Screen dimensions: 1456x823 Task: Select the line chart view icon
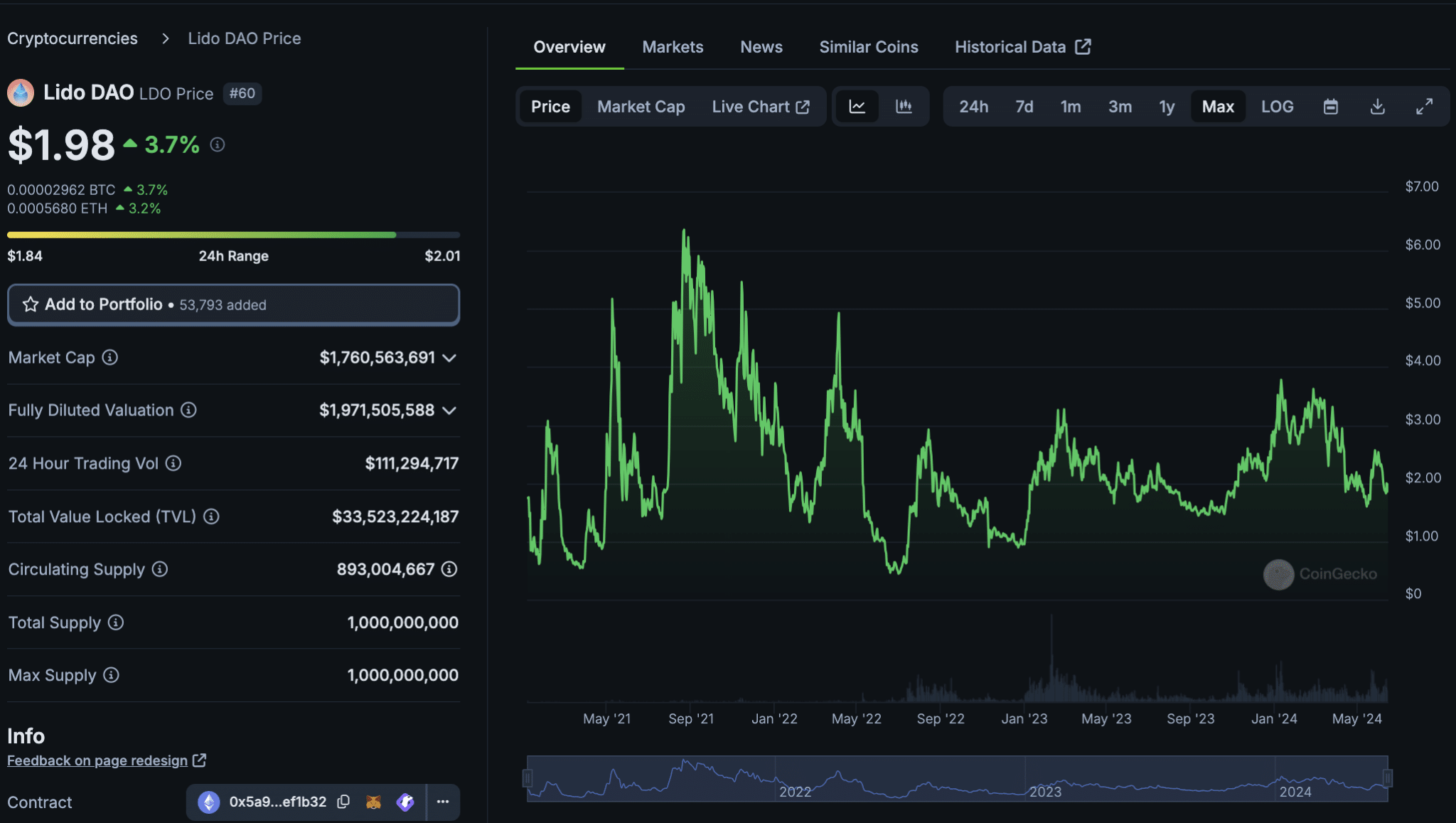(857, 106)
